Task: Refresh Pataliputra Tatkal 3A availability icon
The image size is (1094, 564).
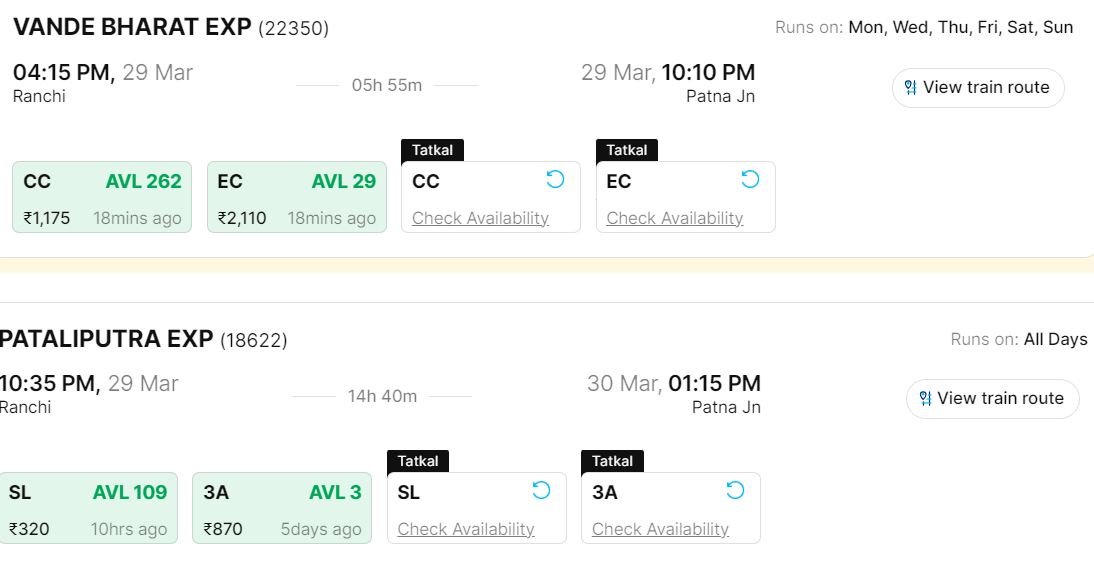Action: pyautogui.click(x=735, y=490)
